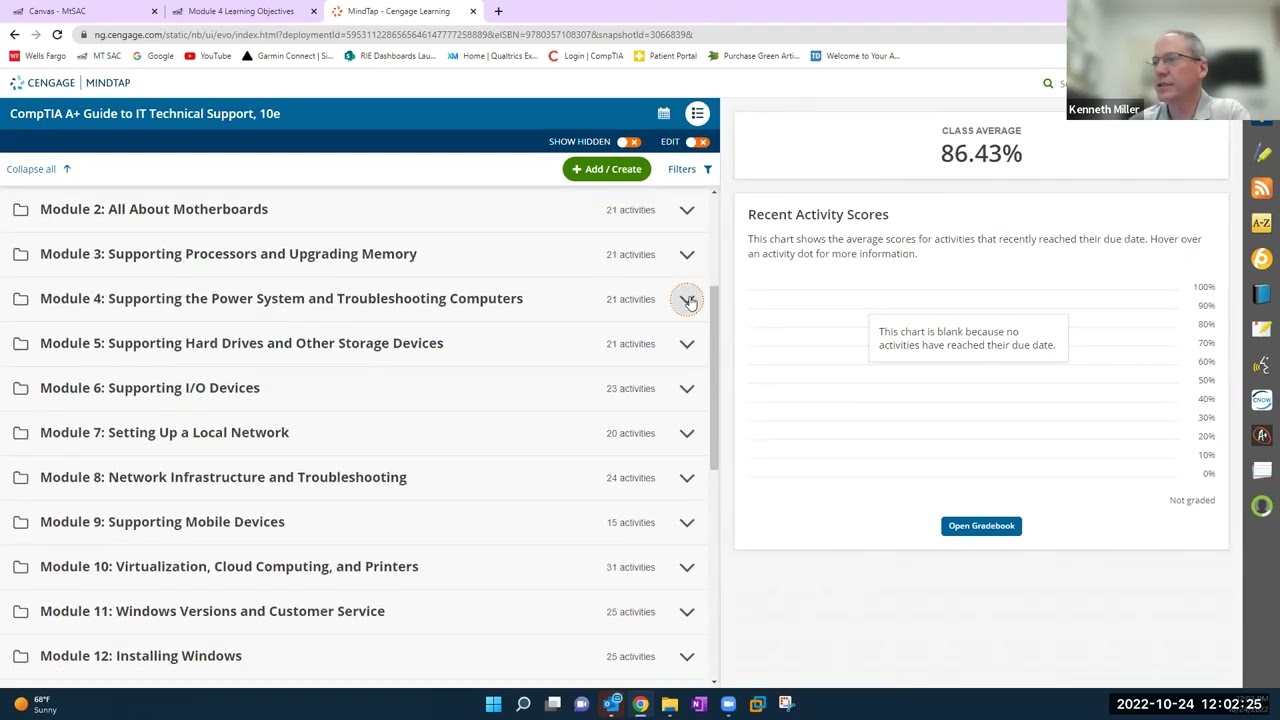
Task: Expand Module 2: All About Motherboards chevron
Action: coord(687,210)
